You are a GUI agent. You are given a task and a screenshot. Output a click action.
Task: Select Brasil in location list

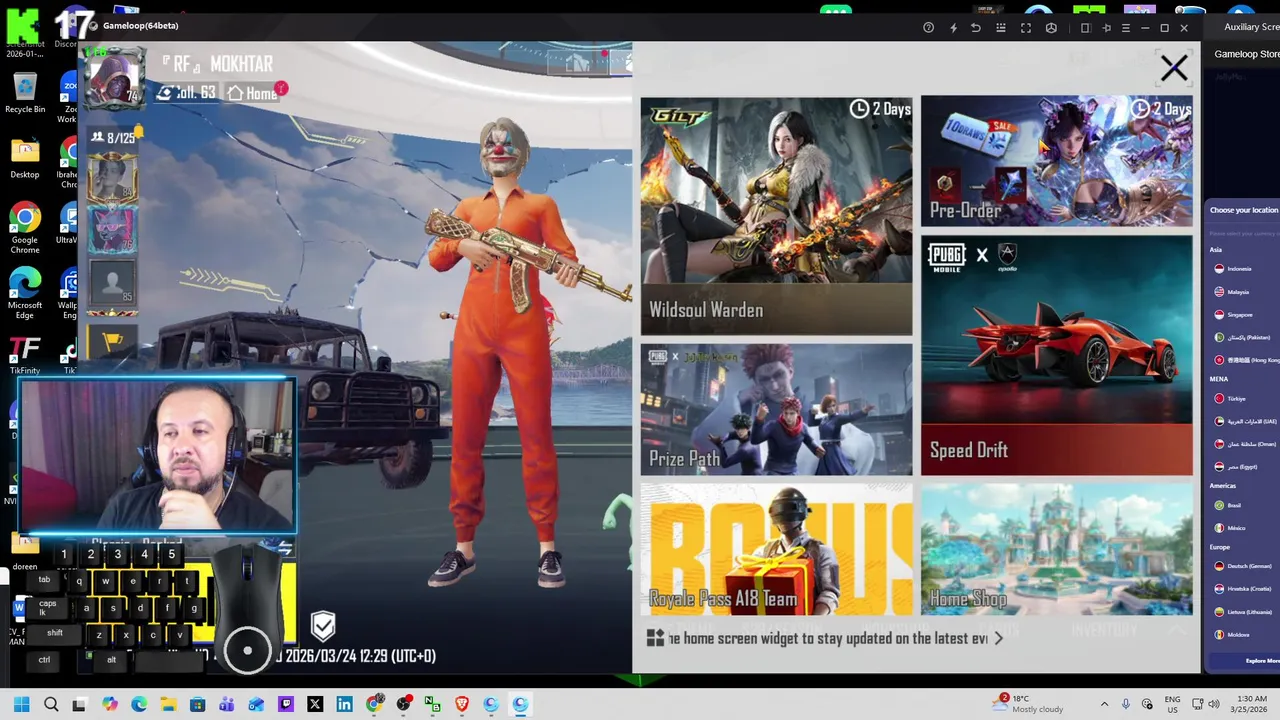(1228, 505)
